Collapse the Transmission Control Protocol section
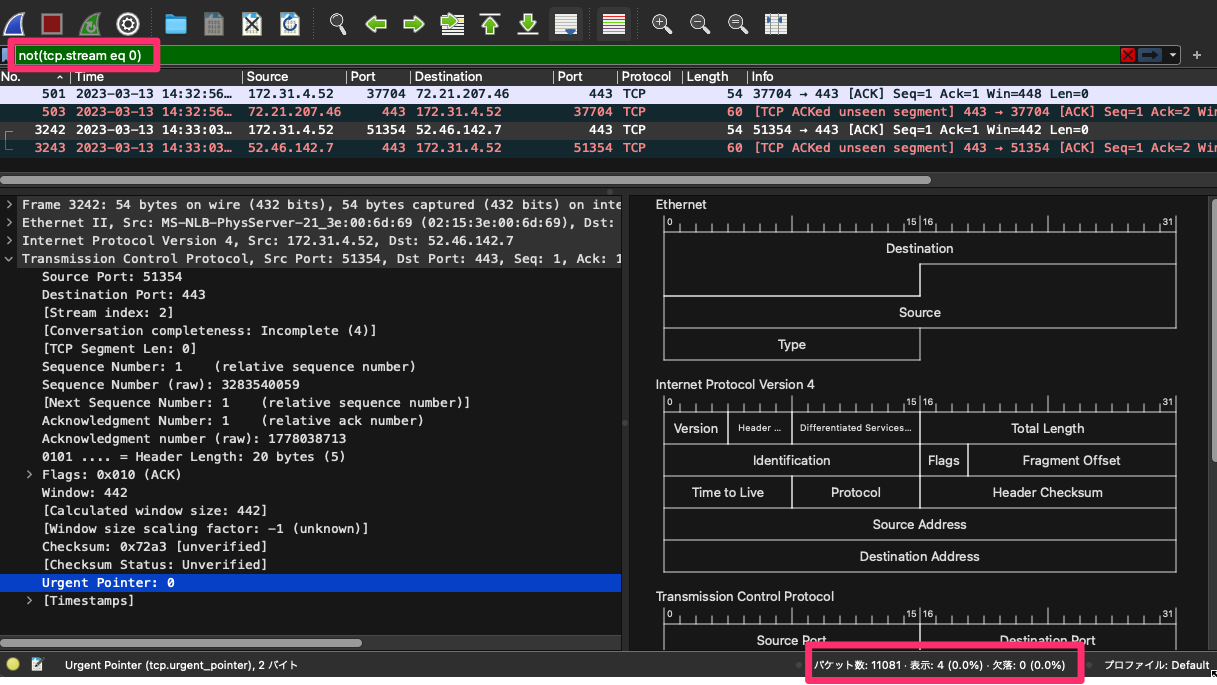The height and width of the screenshot is (685, 1217). point(10,258)
